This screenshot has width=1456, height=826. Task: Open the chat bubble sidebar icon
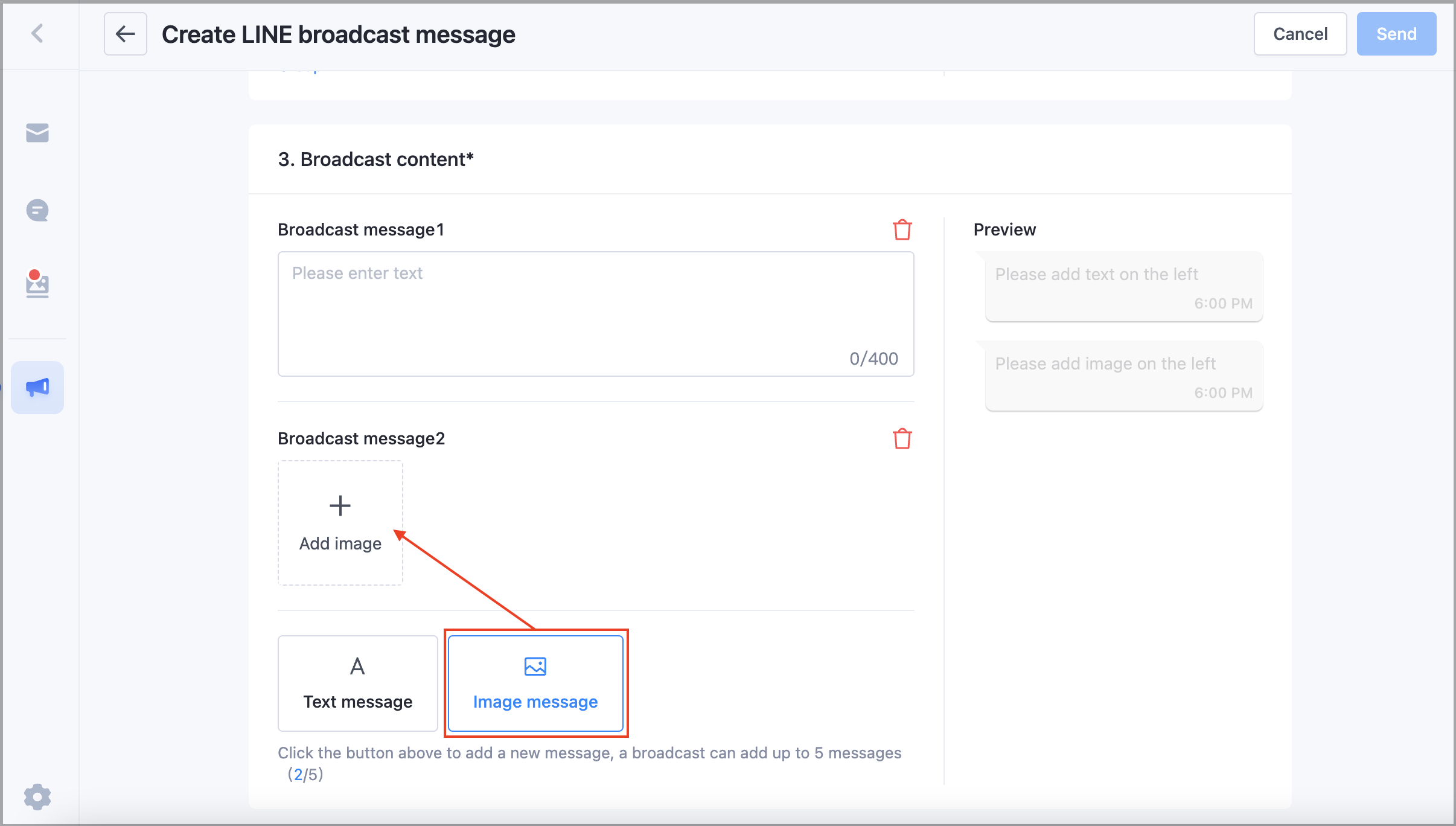[37, 211]
